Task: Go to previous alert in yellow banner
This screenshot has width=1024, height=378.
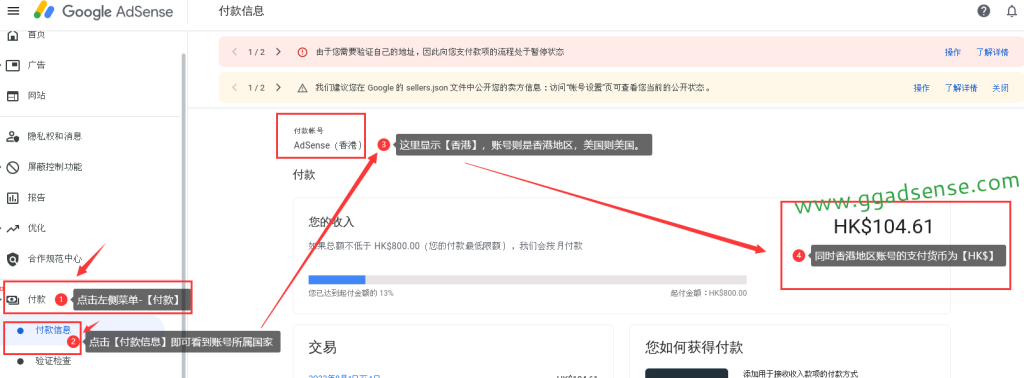Action: click(x=234, y=87)
